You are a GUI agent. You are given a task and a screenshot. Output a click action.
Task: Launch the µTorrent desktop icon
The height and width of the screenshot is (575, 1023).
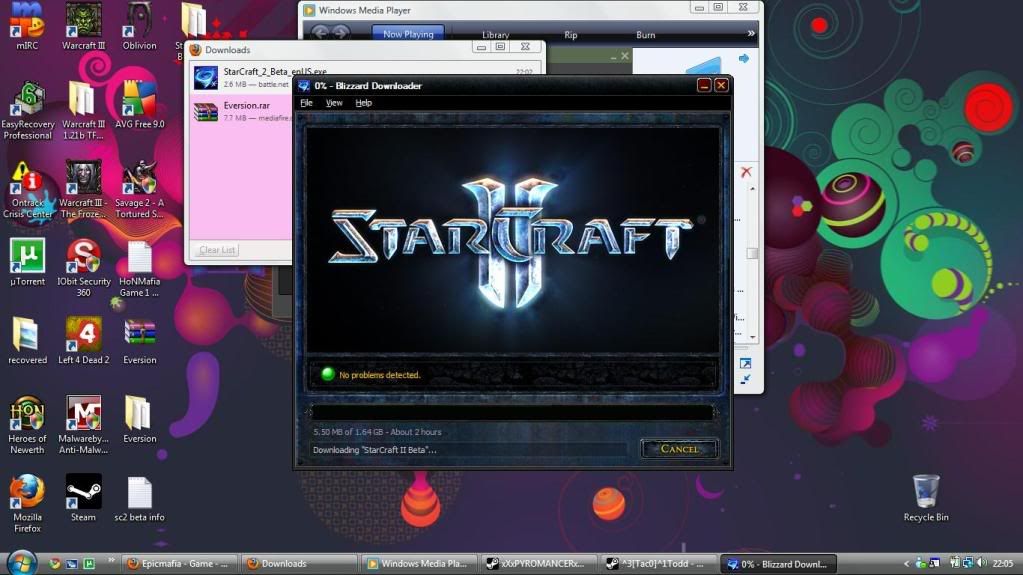(27, 262)
